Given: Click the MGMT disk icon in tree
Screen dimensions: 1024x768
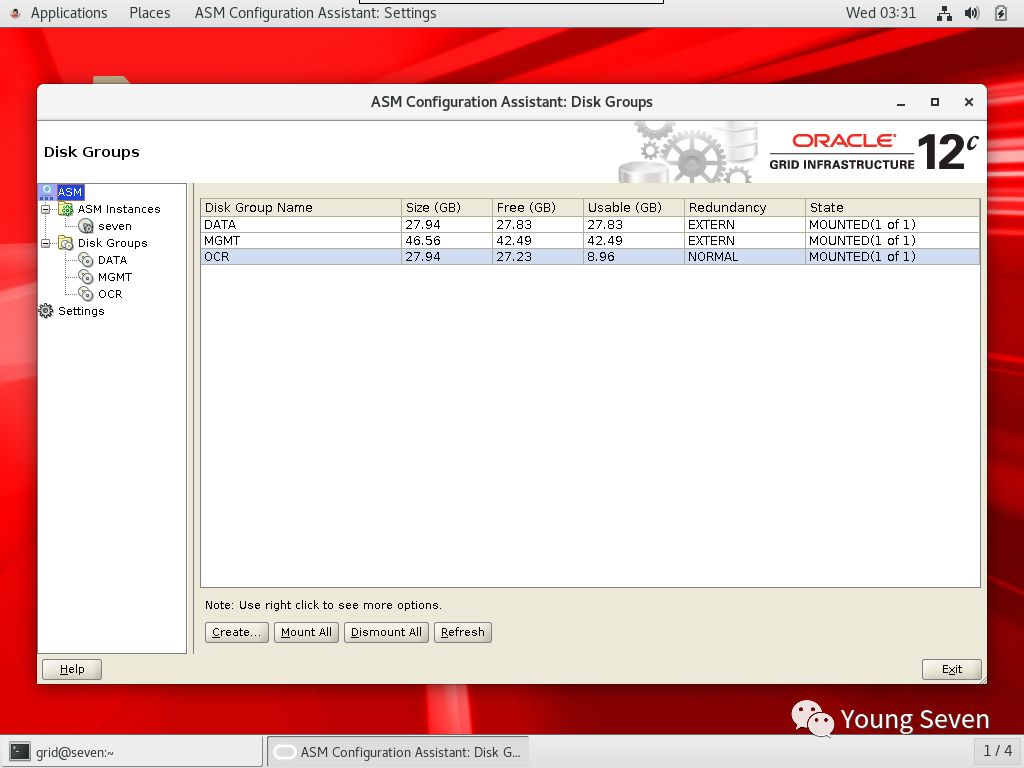Looking at the screenshot, I should (86, 277).
